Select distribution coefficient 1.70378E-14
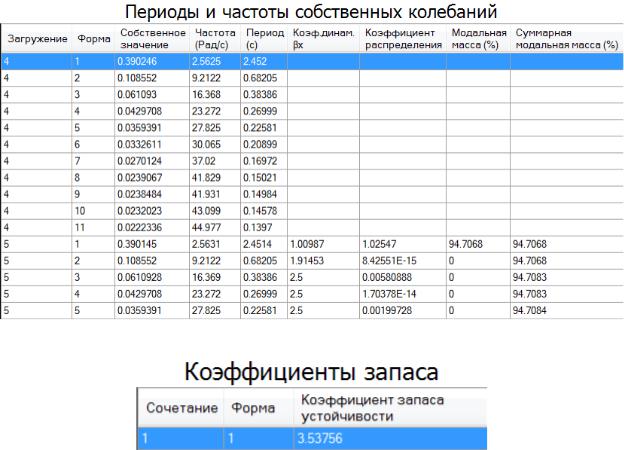Screen dimensions: 624x450 (403, 294)
